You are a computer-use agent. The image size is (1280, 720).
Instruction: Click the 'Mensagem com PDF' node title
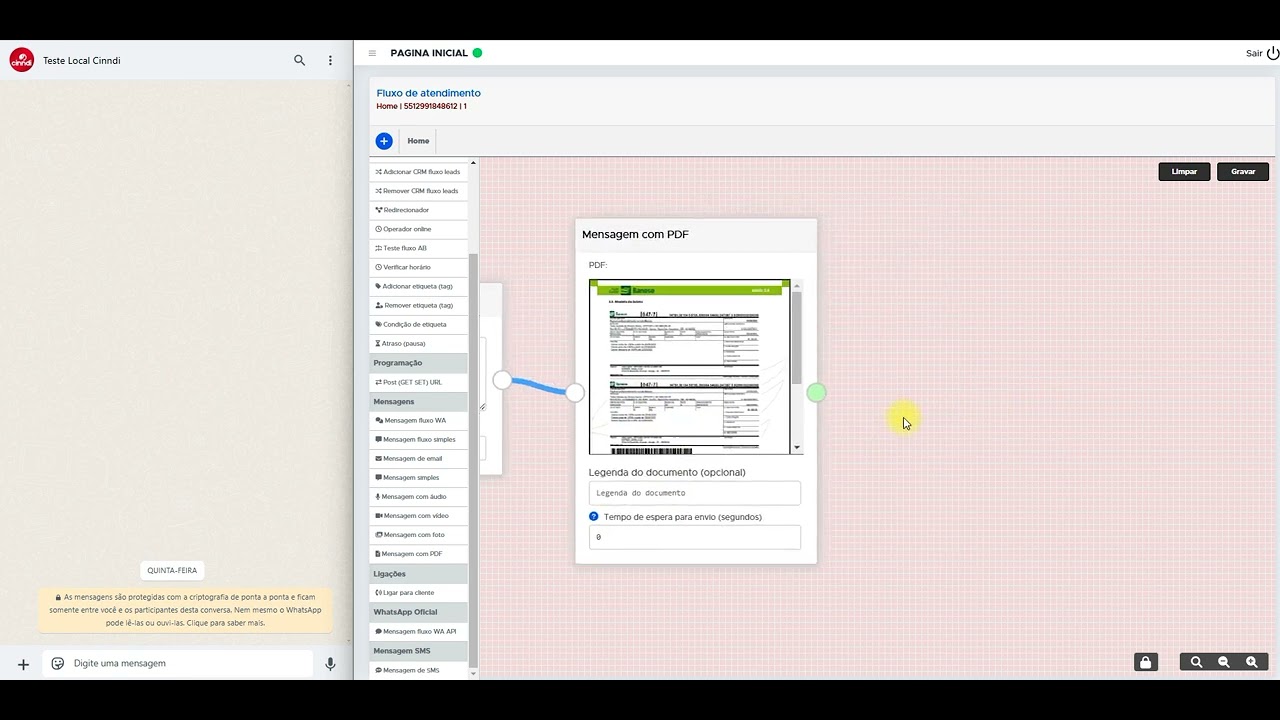point(635,234)
